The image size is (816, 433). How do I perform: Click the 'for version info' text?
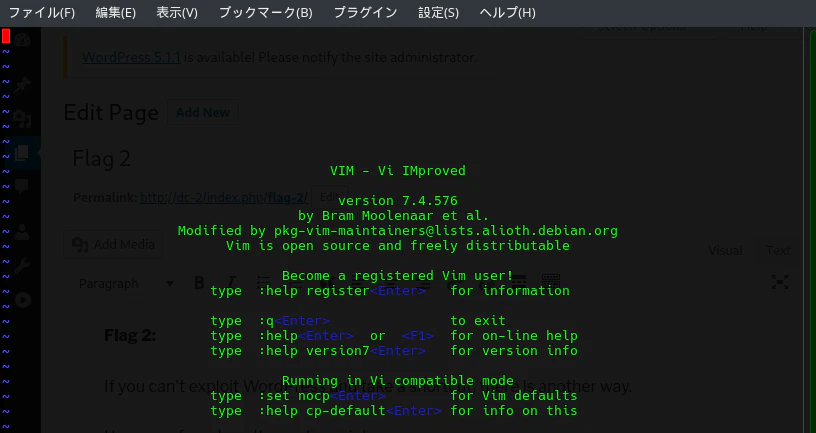click(514, 351)
